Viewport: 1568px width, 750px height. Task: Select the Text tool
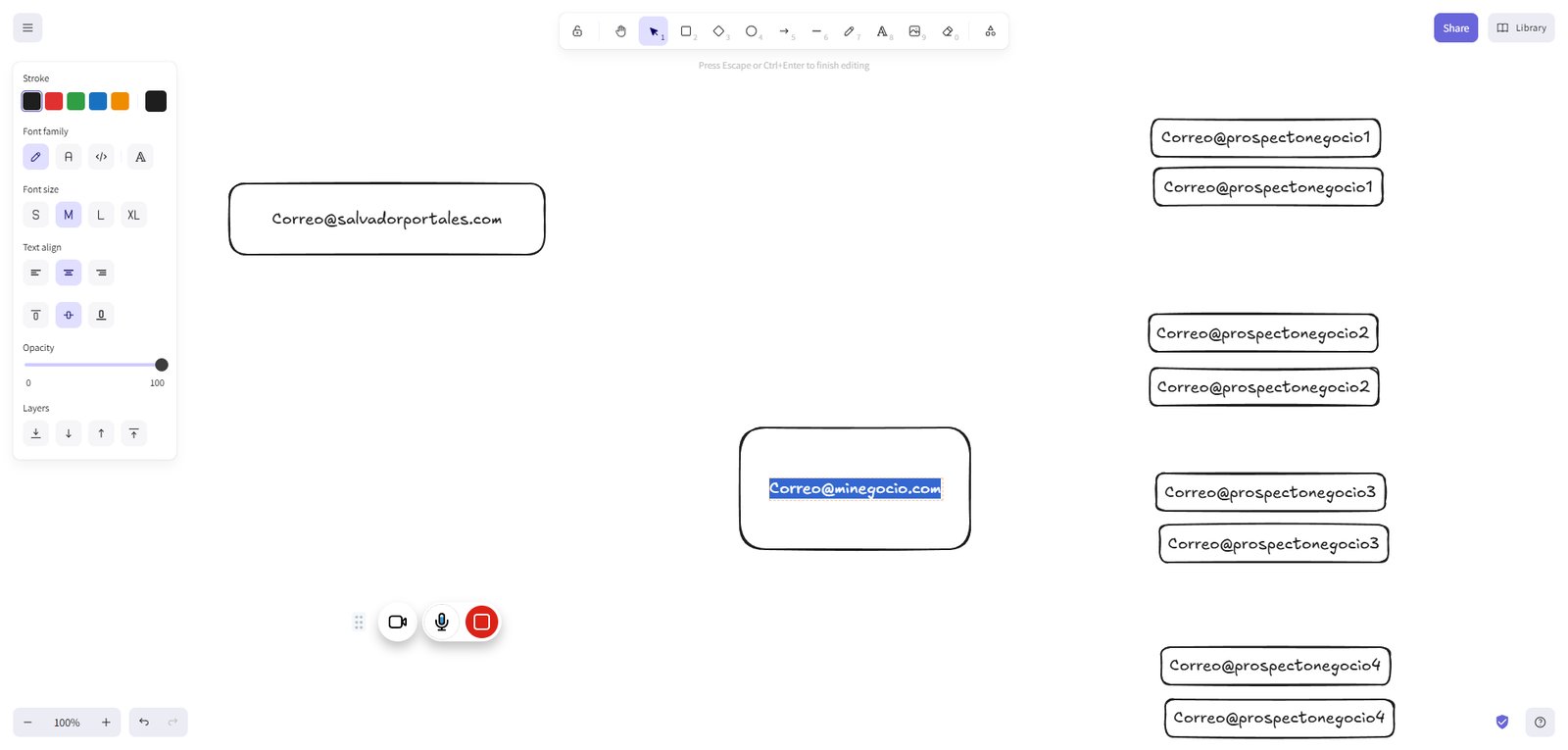click(x=882, y=31)
